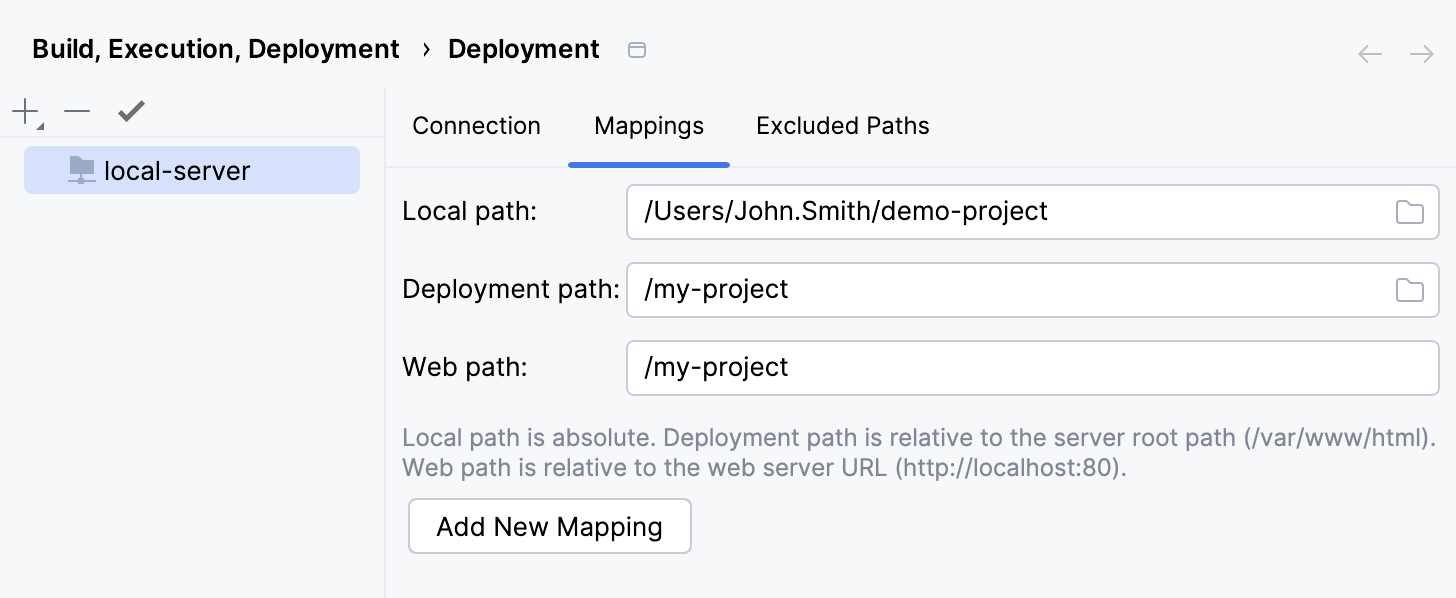The width and height of the screenshot is (1456, 598).
Task: Navigate to Build, Execution, Deployment breadcrumb
Action: [x=216, y=48]
